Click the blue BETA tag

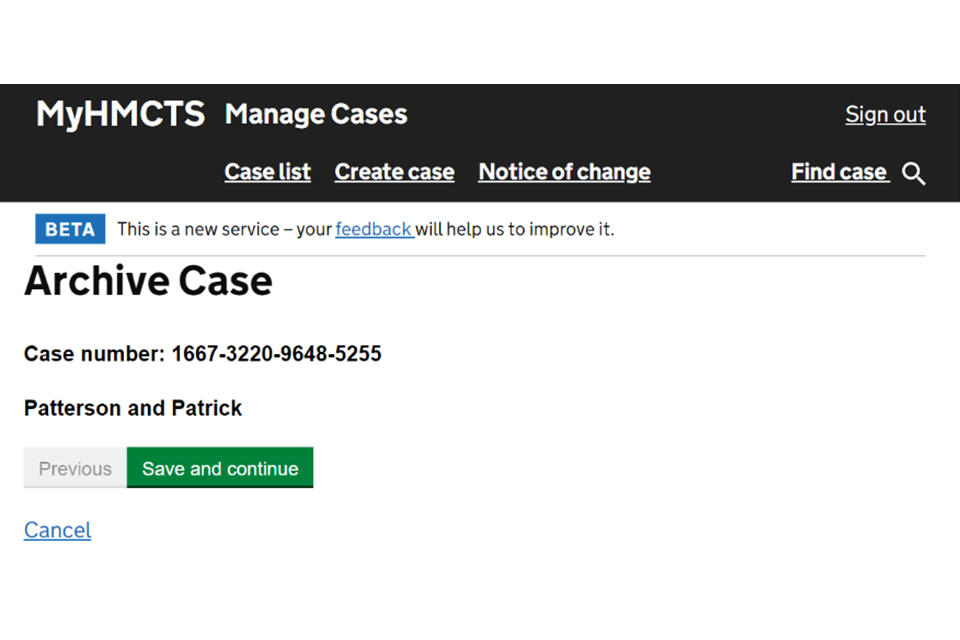(70, 229)
